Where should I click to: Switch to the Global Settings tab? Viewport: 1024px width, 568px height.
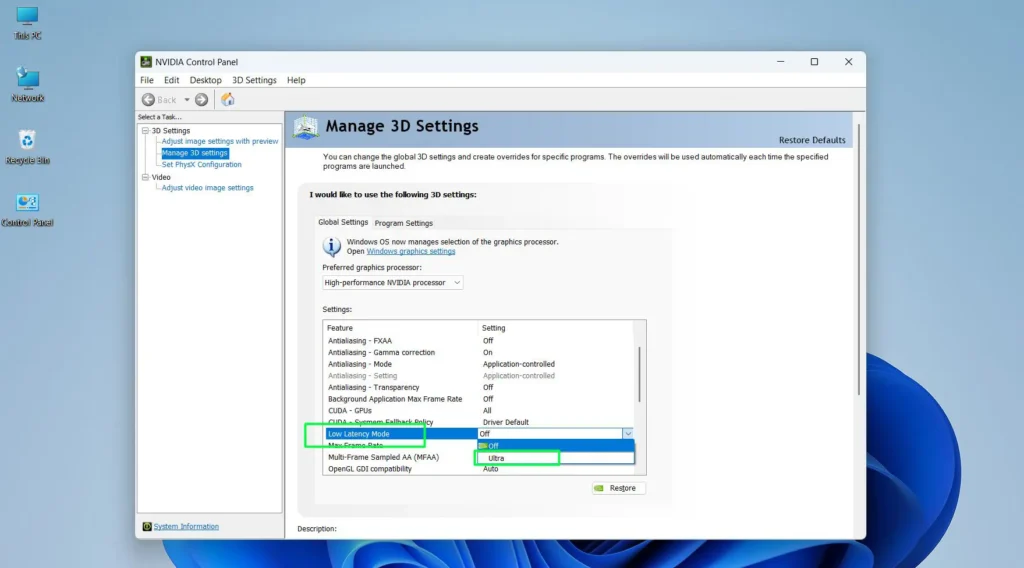point(343,223)
